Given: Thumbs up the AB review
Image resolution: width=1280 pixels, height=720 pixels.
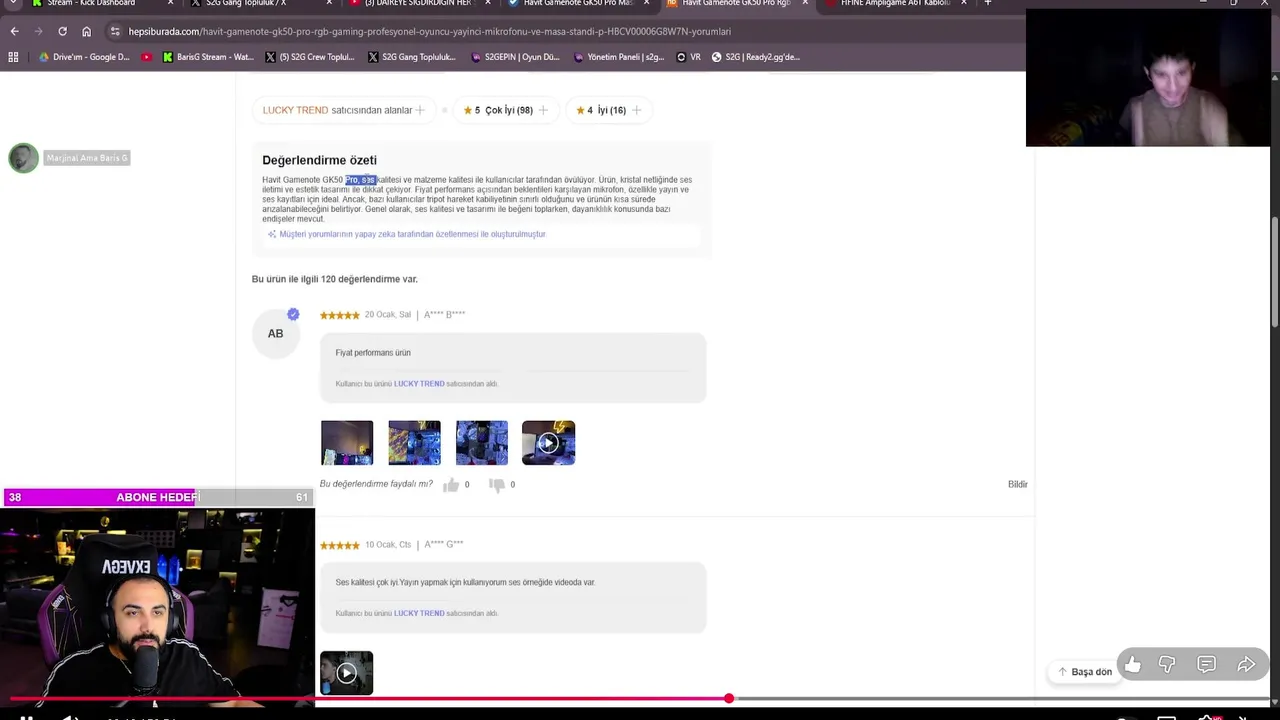Looking at the screenshot, I should (451, 484).
